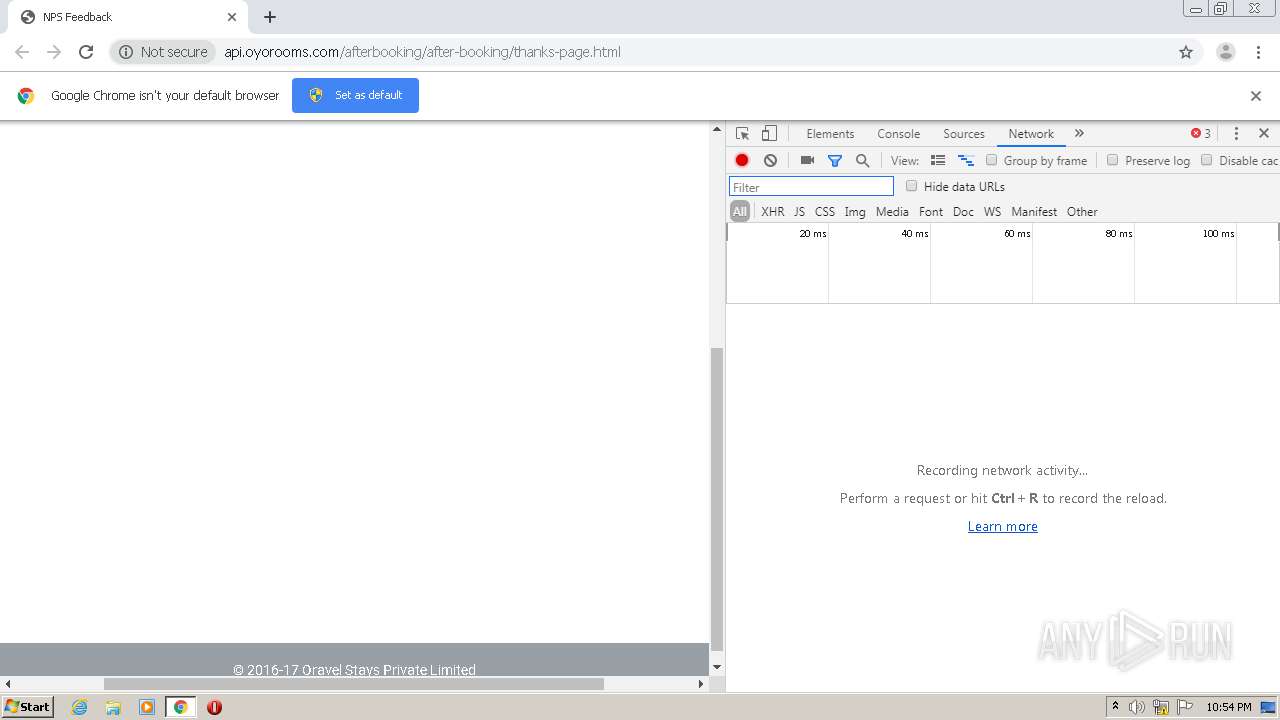Click the browser back arrow
The image size is (1280, 720).
pyautogui.click(x=22, y=52)
